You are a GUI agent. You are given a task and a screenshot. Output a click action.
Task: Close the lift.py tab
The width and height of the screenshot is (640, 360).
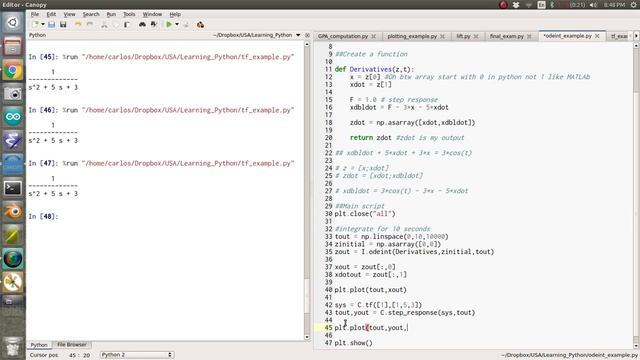click(x=476, y=36)
